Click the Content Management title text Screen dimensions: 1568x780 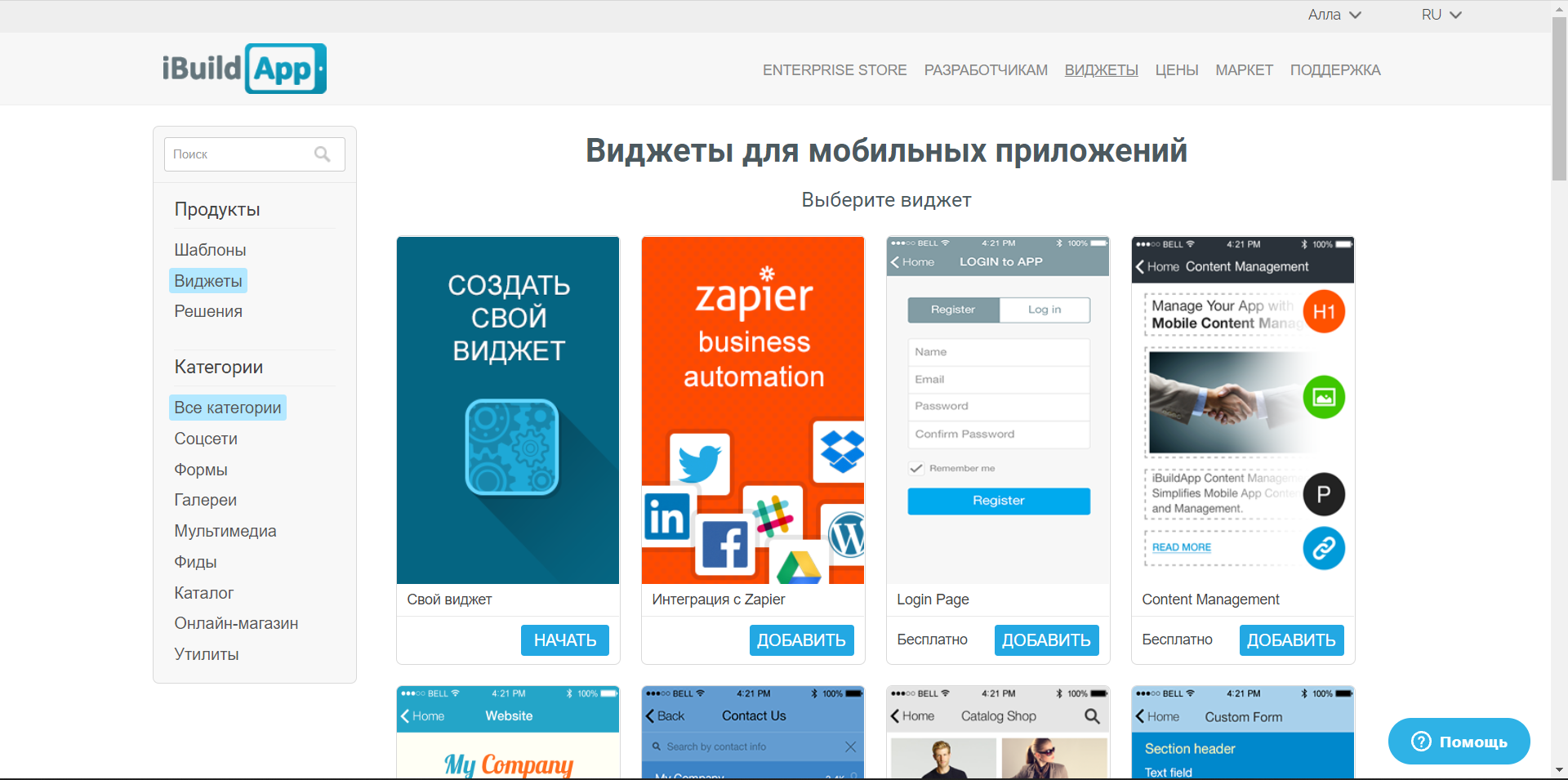pos(1210,599)
